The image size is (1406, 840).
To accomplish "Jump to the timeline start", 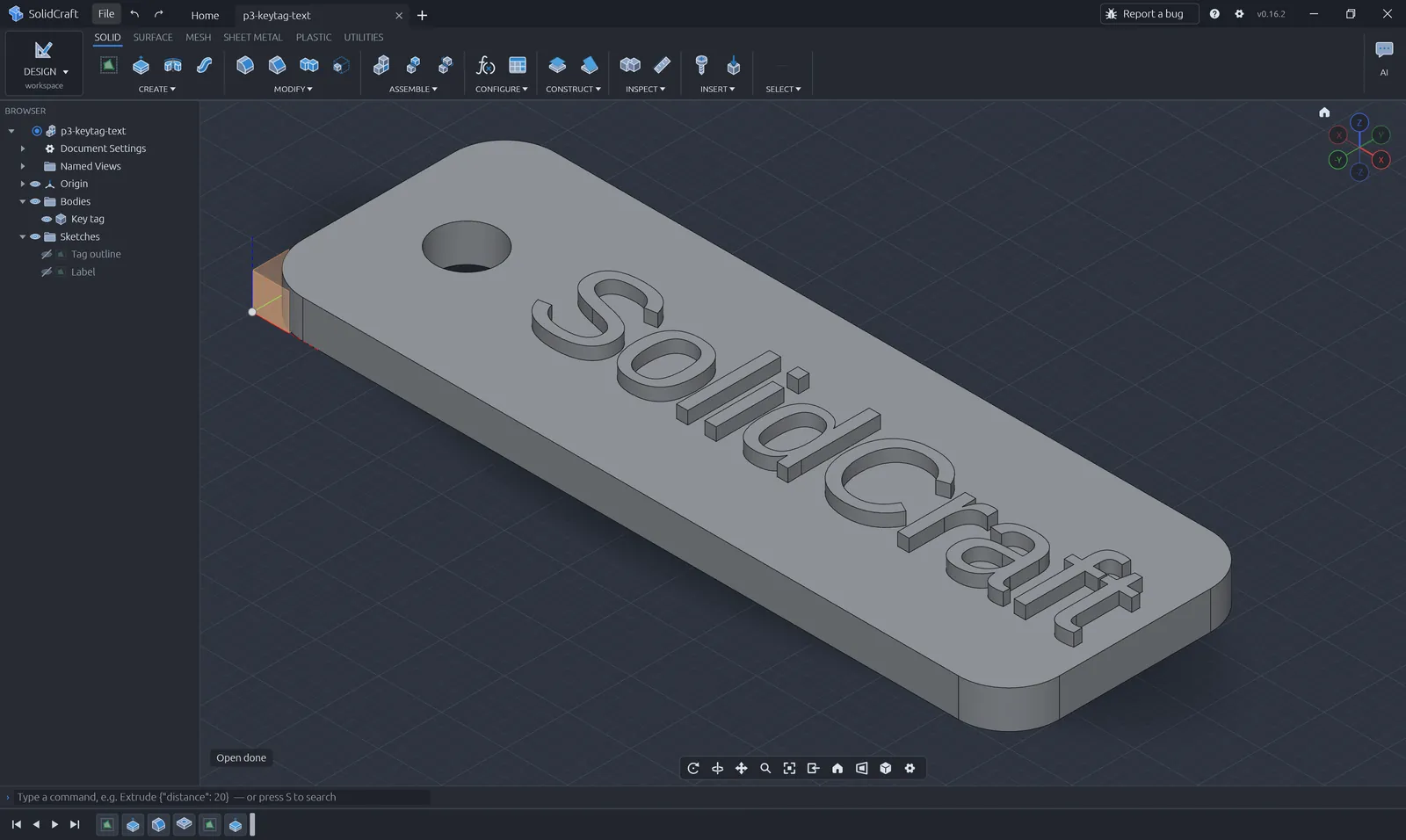I will pos(16,824).
